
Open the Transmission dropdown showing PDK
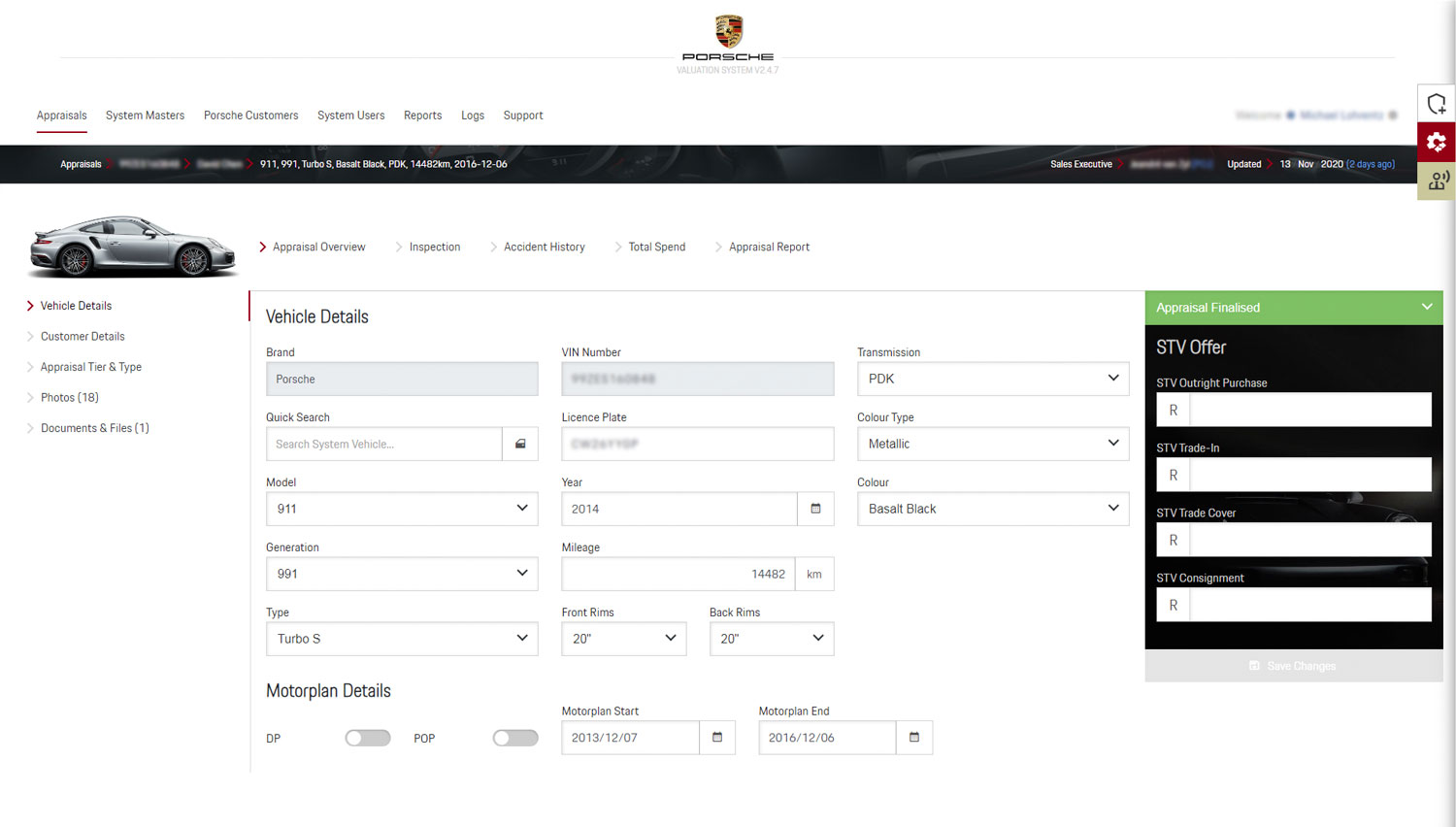pyautogui.click(x=993, y=379)
